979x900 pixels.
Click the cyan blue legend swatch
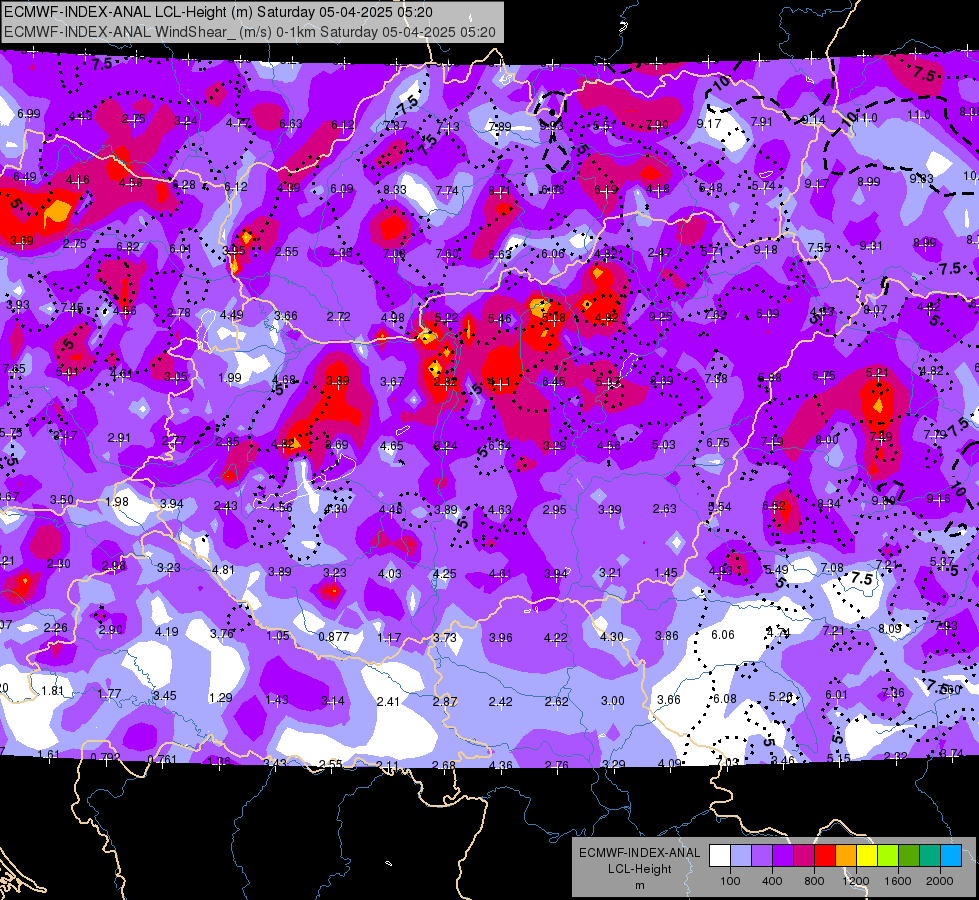click(951, 856)
